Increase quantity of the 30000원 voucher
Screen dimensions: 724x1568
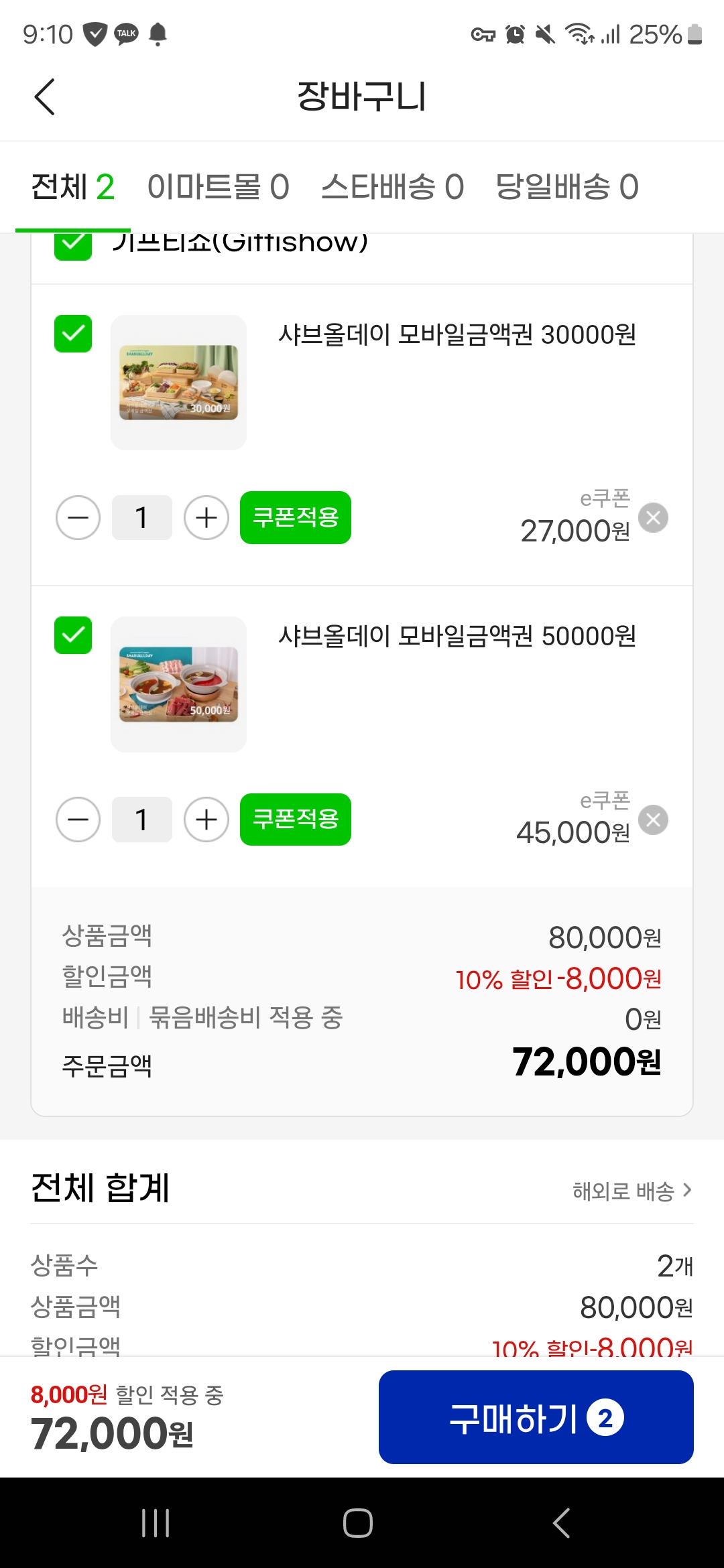(206, 518)
